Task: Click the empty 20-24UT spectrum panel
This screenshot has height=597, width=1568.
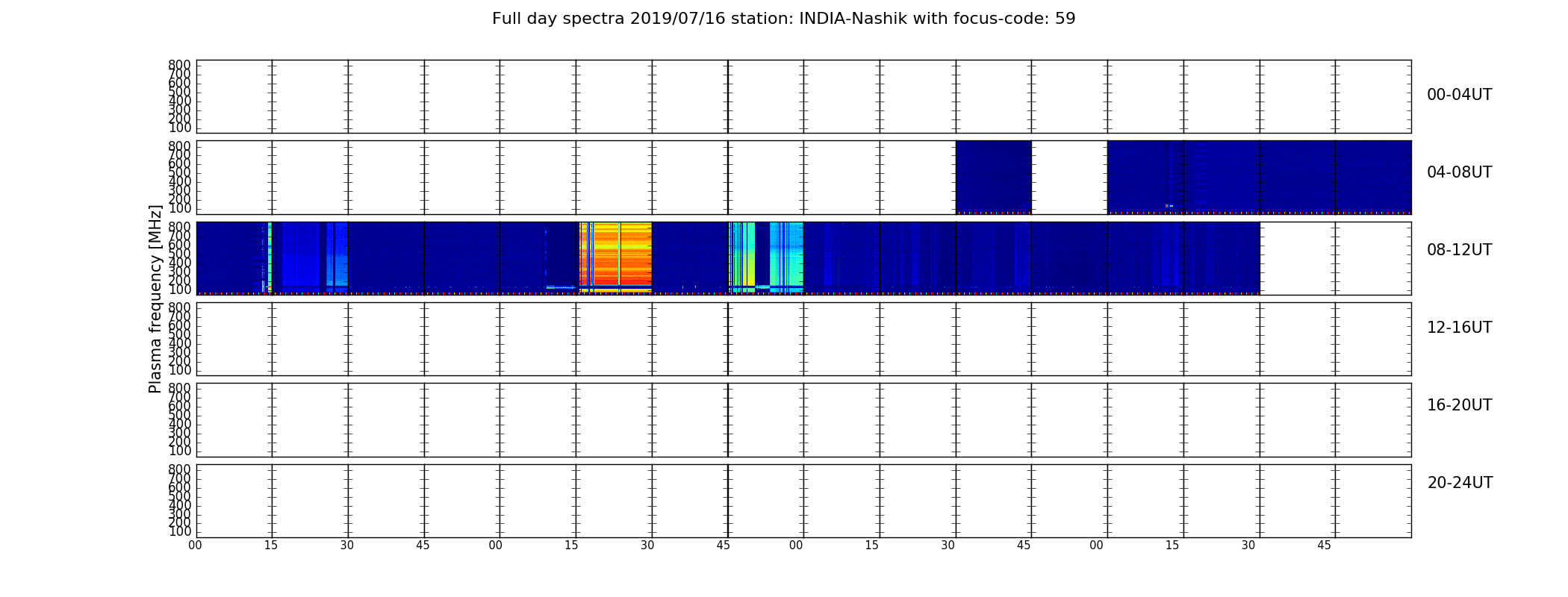Action: (803, 501)
